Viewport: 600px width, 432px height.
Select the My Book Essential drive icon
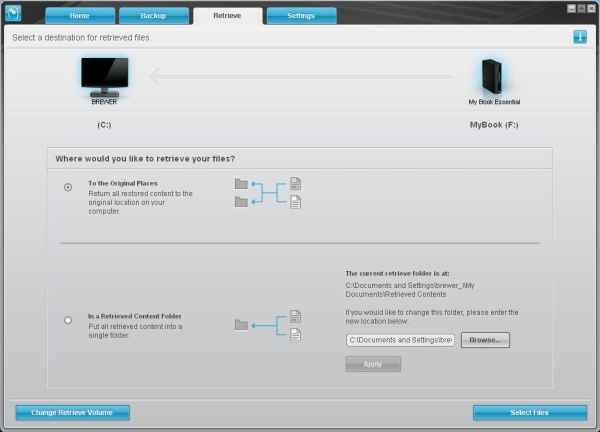492,76
